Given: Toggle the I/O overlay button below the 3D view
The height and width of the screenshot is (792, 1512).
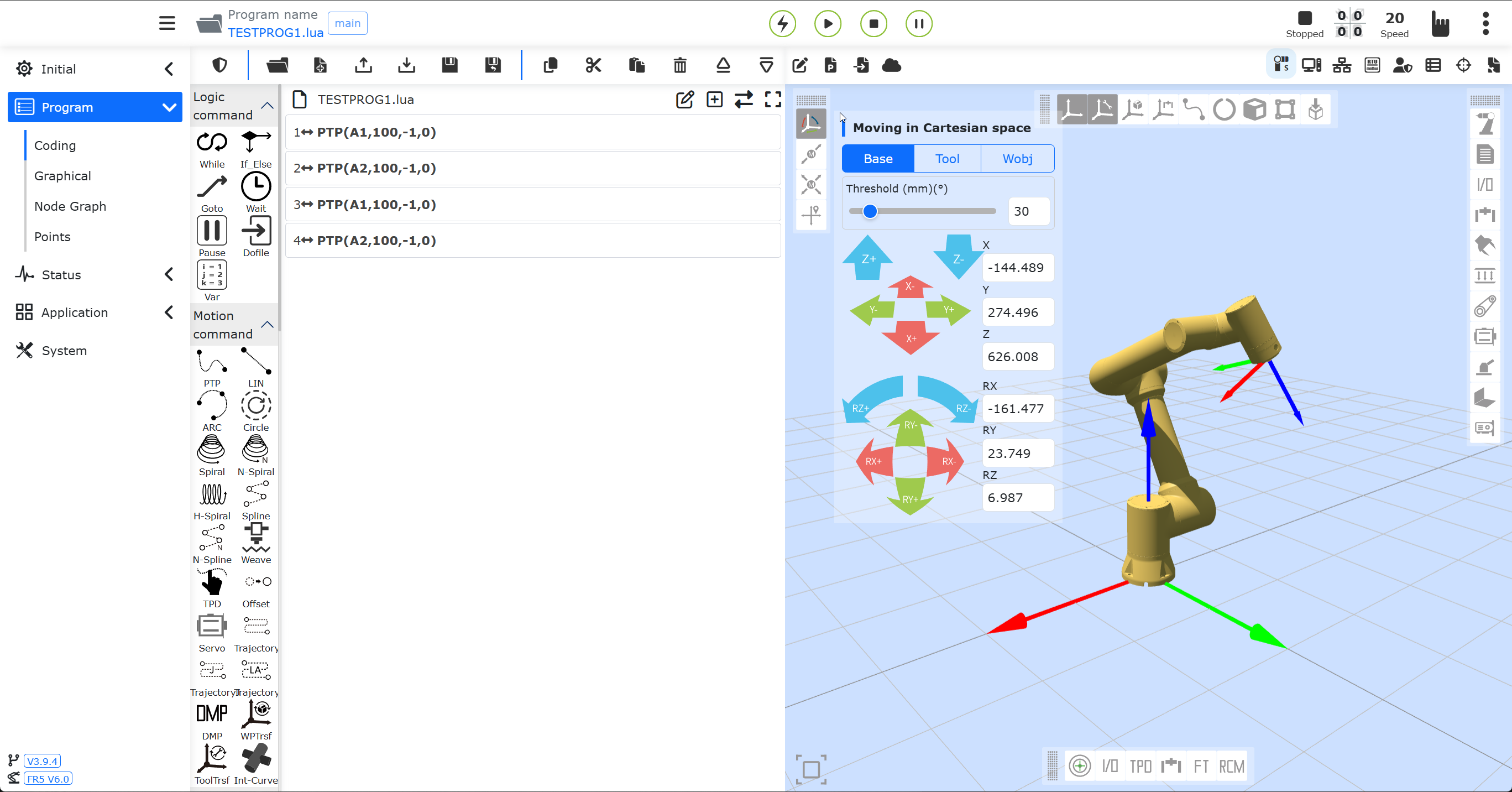Looking at the screenshot, I should click(1110, 765).
